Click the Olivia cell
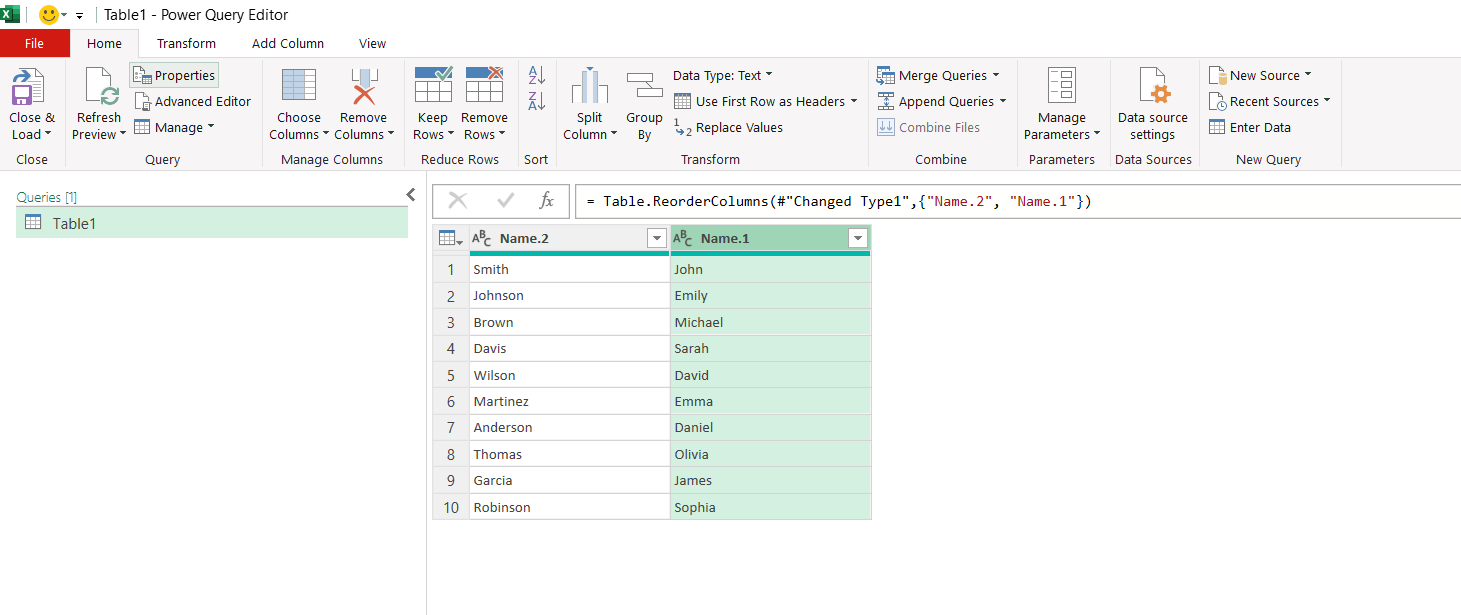The width and height of the screenshot is (1461, 615). coord(770,454)
